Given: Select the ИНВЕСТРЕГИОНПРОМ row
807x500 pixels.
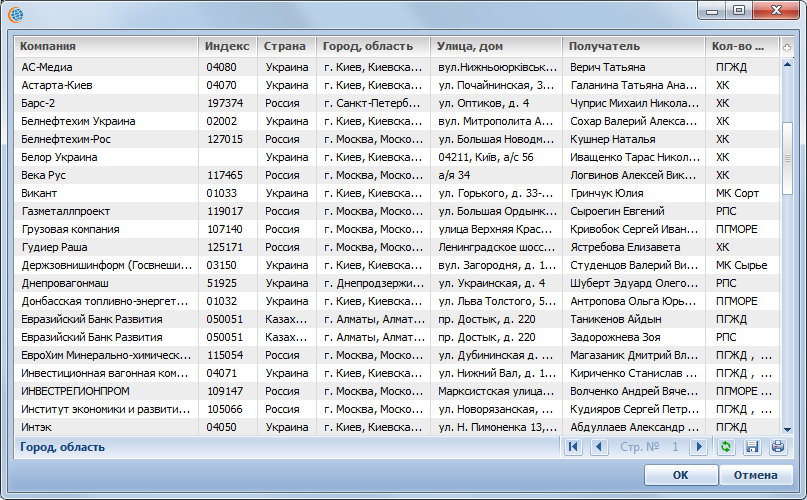Looking at the screenshot, I should tap(396, 391).
